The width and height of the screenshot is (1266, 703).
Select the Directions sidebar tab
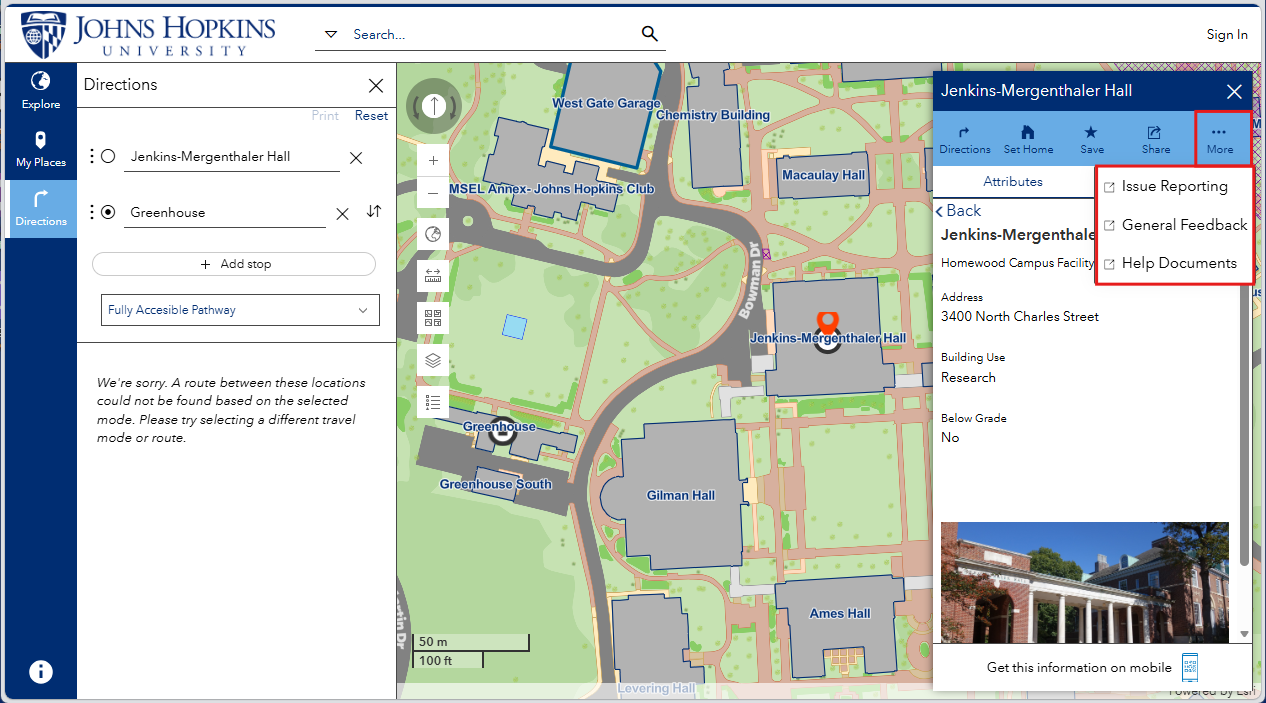pyautogui.click(x=41, y=208)
